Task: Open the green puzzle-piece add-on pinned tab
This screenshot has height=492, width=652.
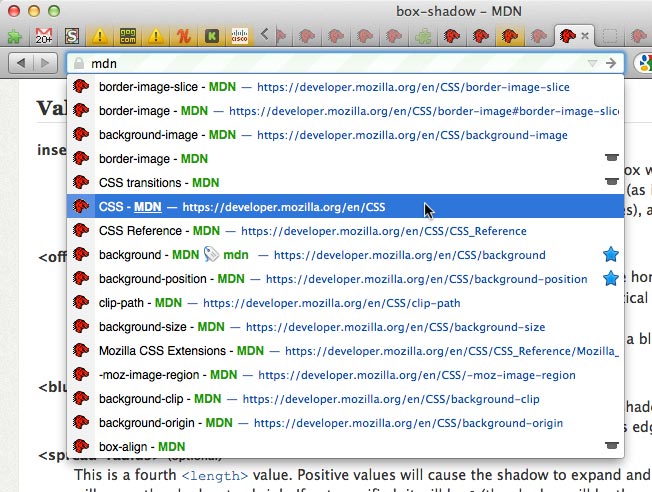Action: 15,37
